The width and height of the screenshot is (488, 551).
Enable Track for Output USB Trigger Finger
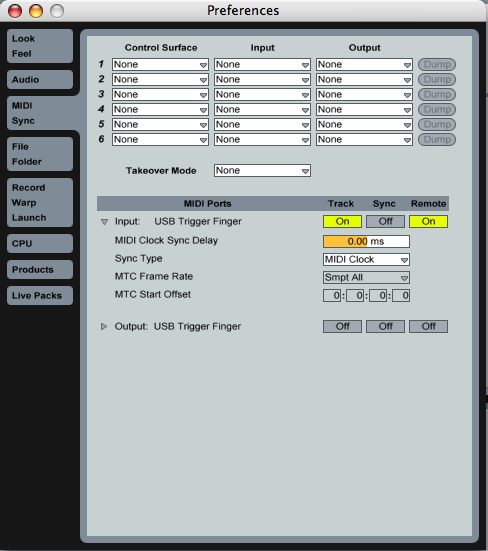click(342, 326)
